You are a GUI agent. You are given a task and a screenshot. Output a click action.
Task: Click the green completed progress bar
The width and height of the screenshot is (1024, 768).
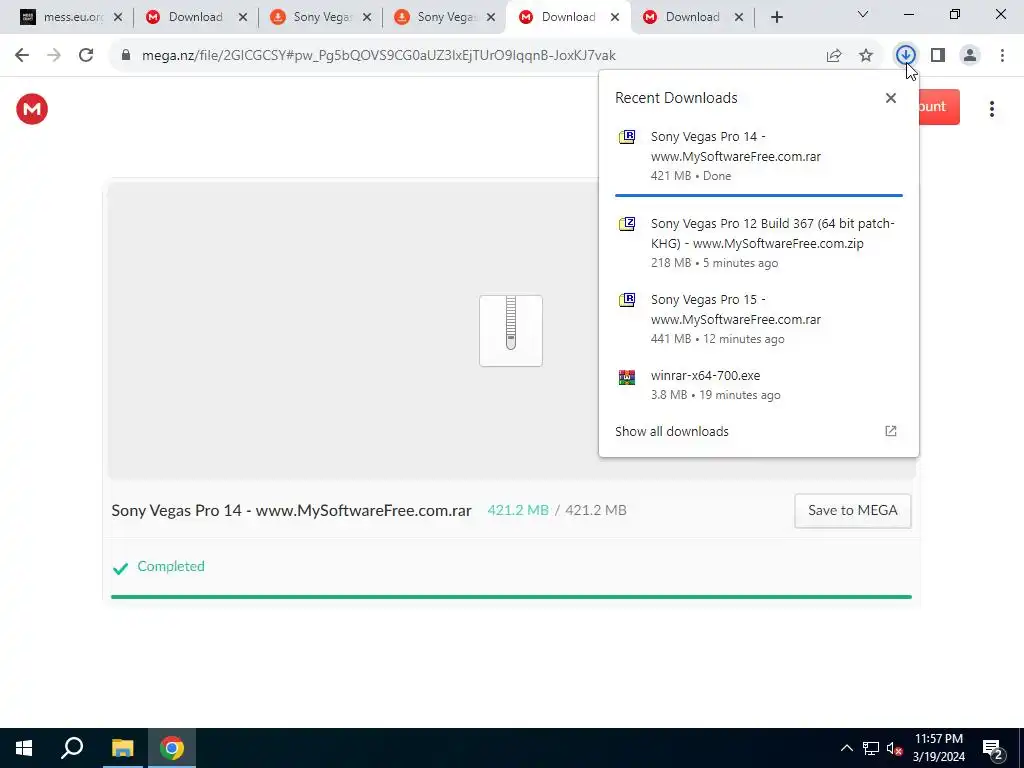(511, 597)
